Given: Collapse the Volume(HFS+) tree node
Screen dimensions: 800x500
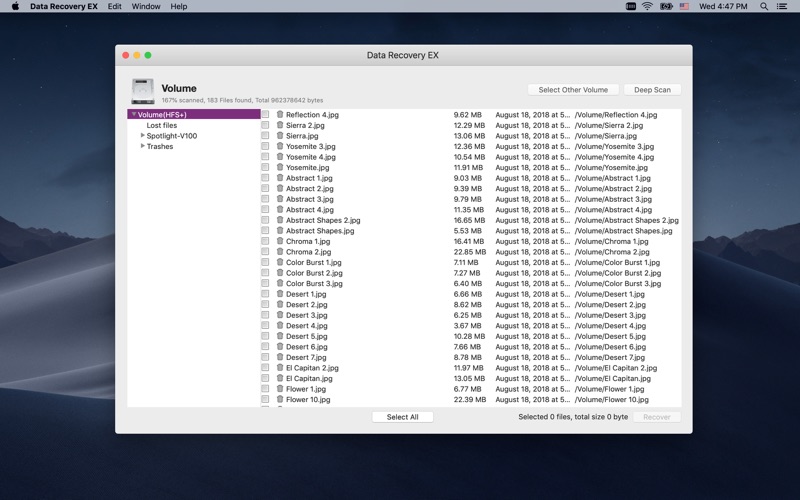Looking at the screenshot, I should click(134, 114).
